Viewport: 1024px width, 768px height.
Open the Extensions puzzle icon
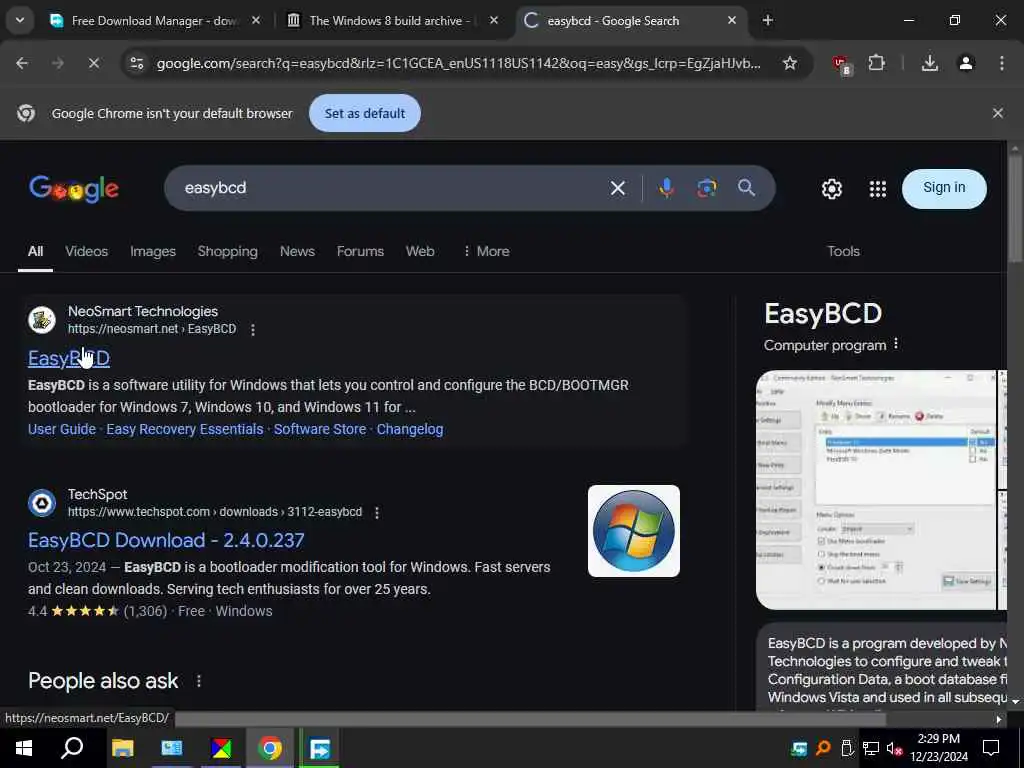click(x=876, y=63)
